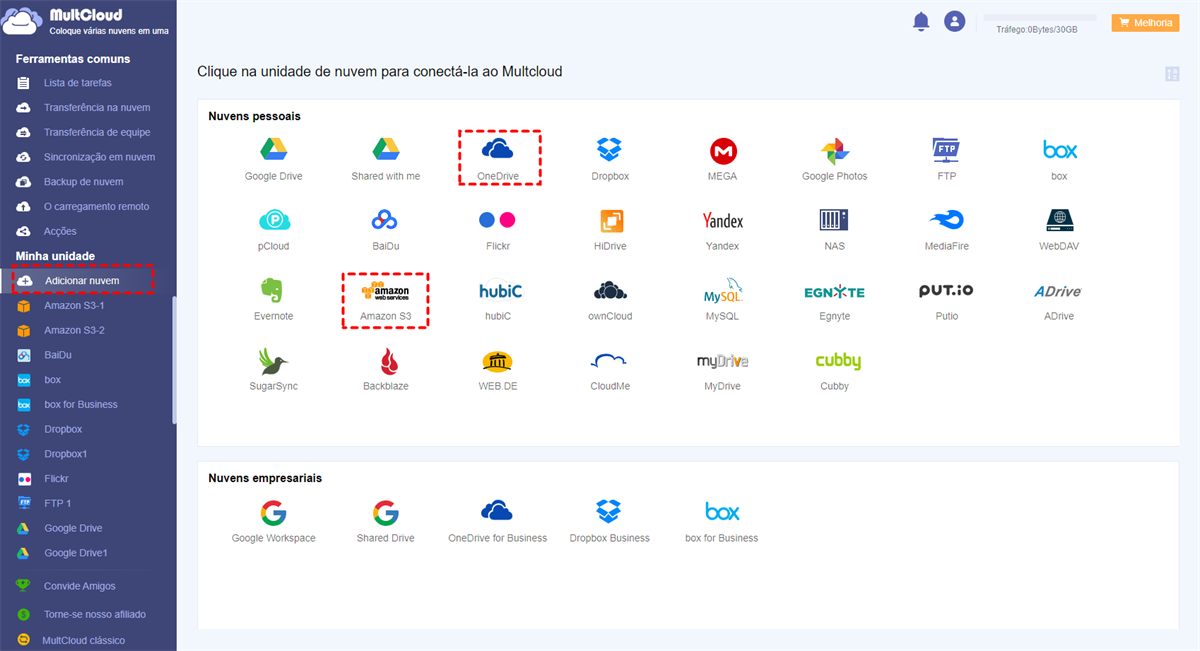Connect Google Photos
Viewport: 1200px width, 651px height.
[x=835, y=159]
